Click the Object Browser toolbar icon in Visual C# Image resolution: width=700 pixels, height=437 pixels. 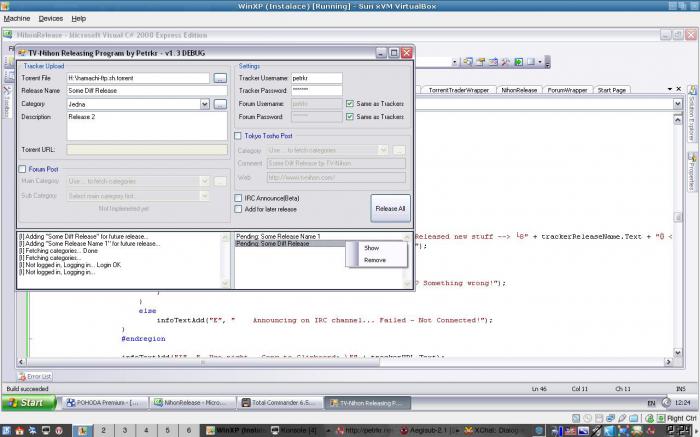493,62
